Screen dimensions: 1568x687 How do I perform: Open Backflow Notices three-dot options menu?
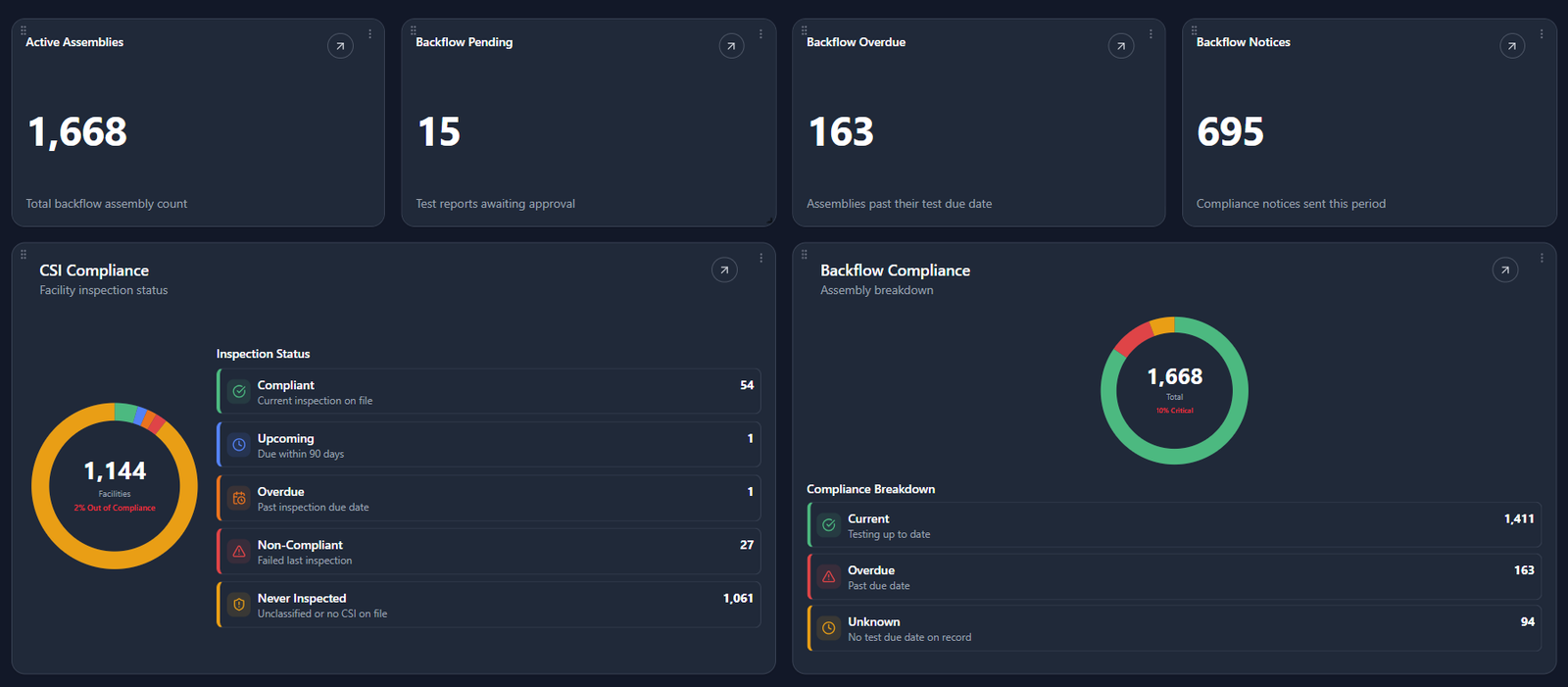click(x=1542, y=34)
